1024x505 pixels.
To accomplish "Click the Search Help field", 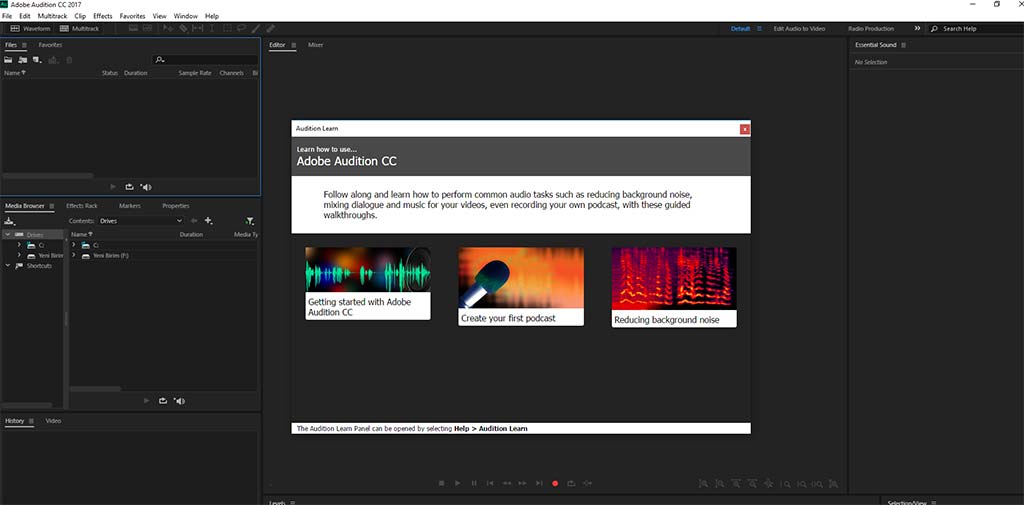I will 976,29.
